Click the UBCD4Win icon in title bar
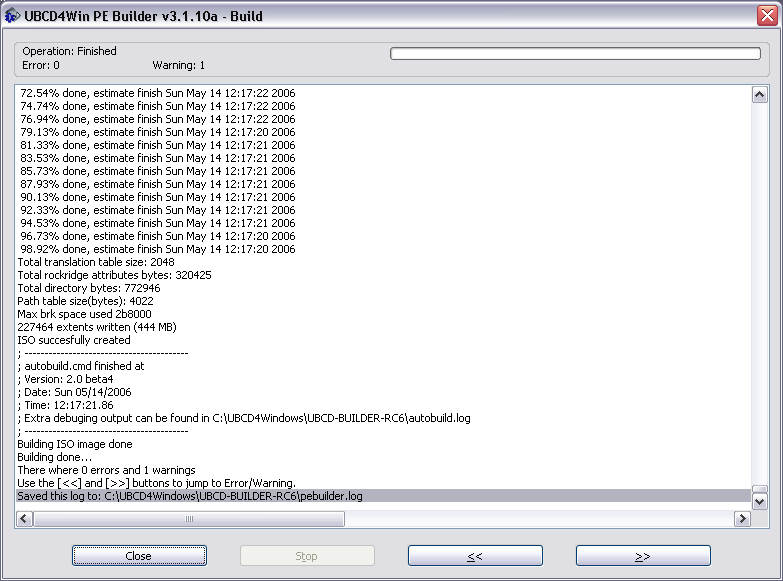This screenshot has width=783, height=581. click(x=12, y=14)
